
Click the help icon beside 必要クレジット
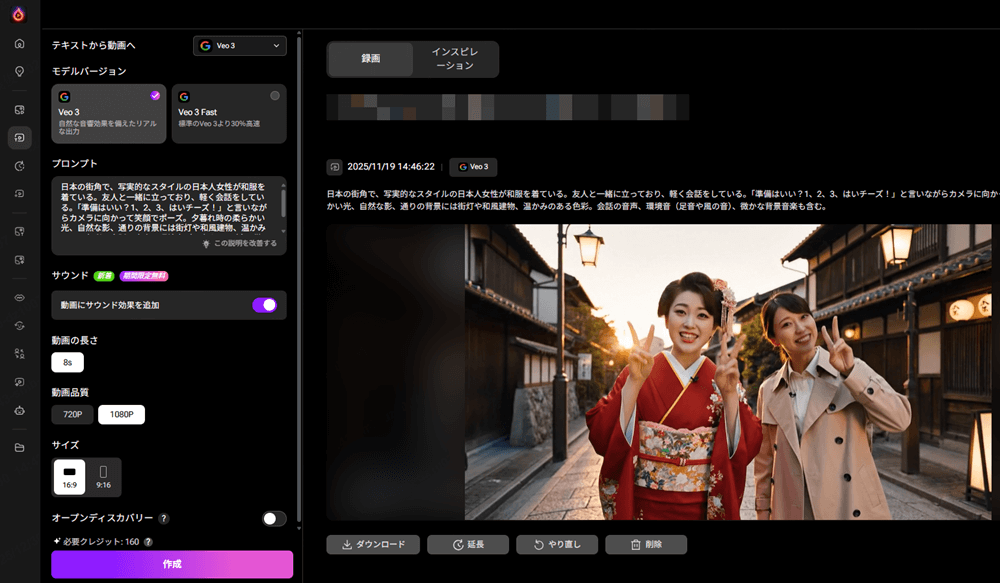(x=148, y=541)
